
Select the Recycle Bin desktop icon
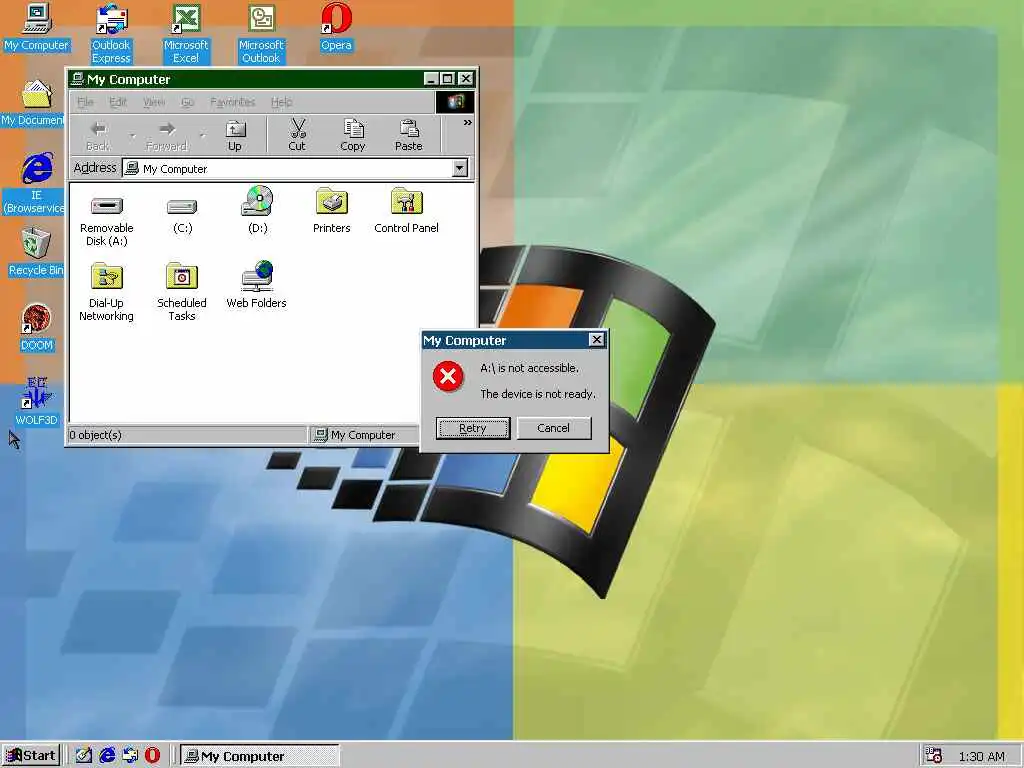[36, 253]
